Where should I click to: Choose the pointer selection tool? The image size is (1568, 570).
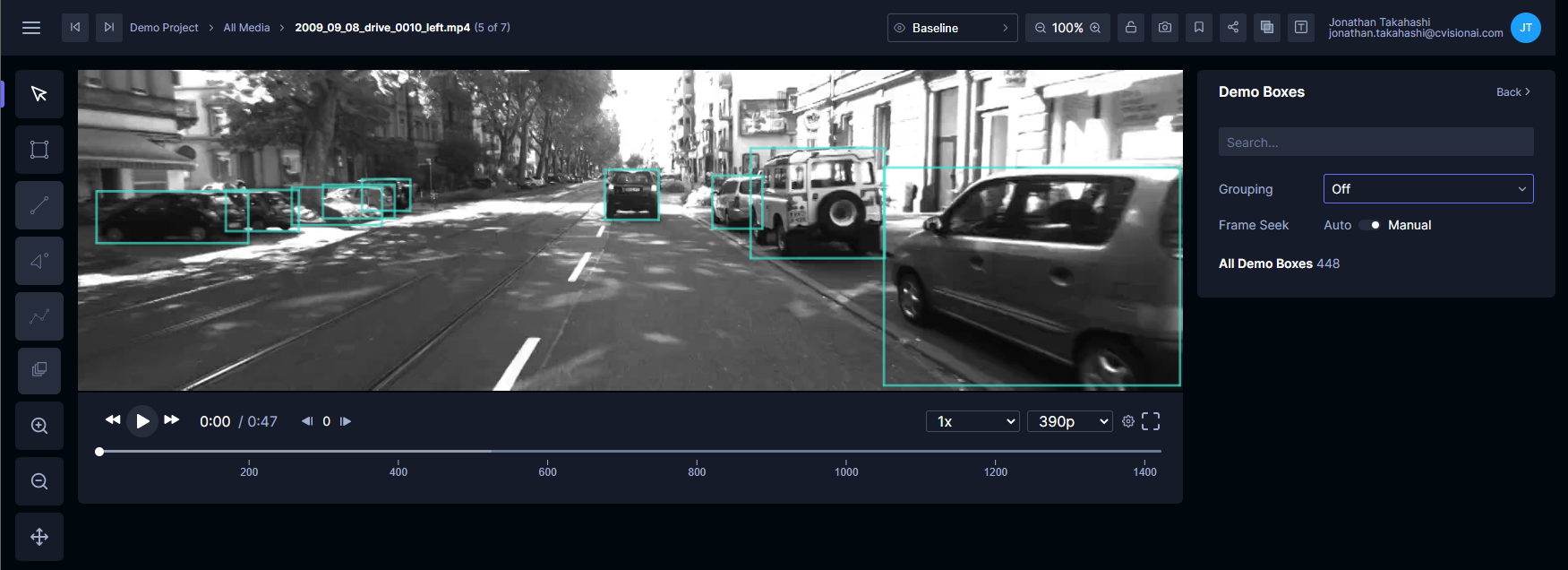click(39, 94)
